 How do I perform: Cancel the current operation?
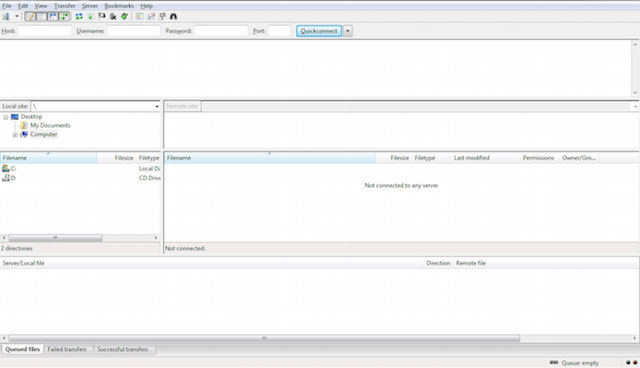point(102,16)
